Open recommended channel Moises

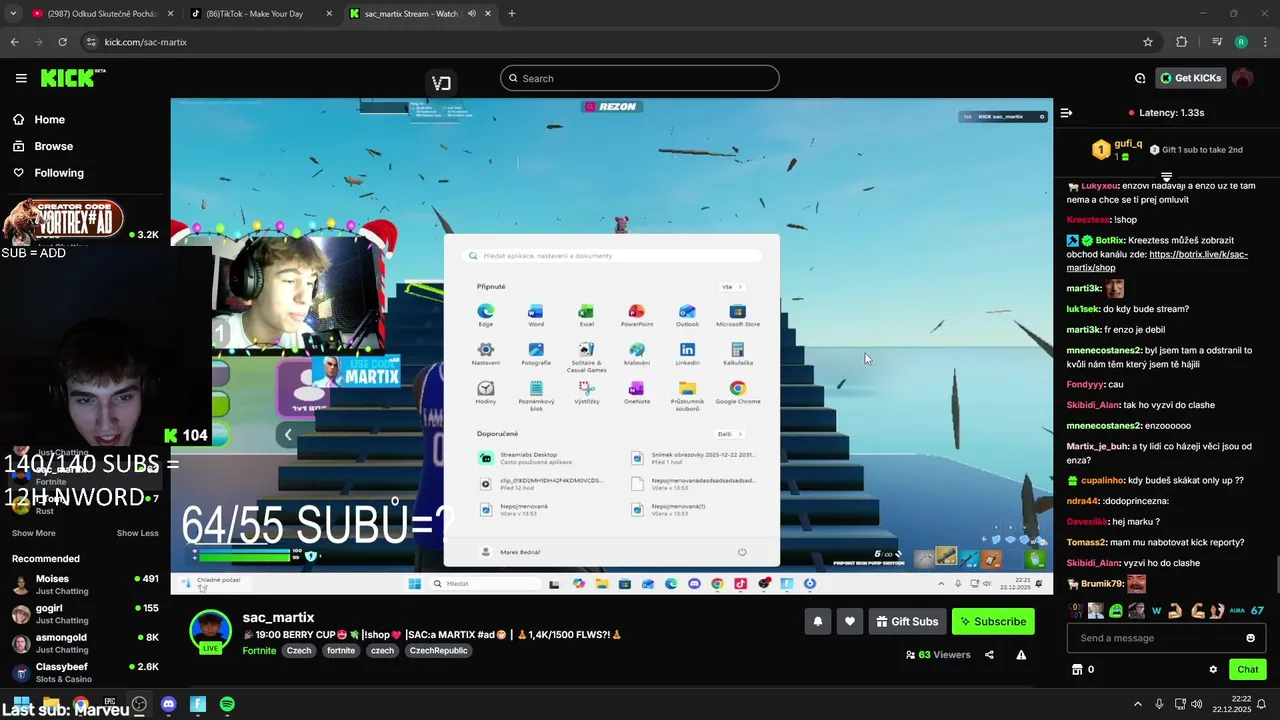(85, 584)
